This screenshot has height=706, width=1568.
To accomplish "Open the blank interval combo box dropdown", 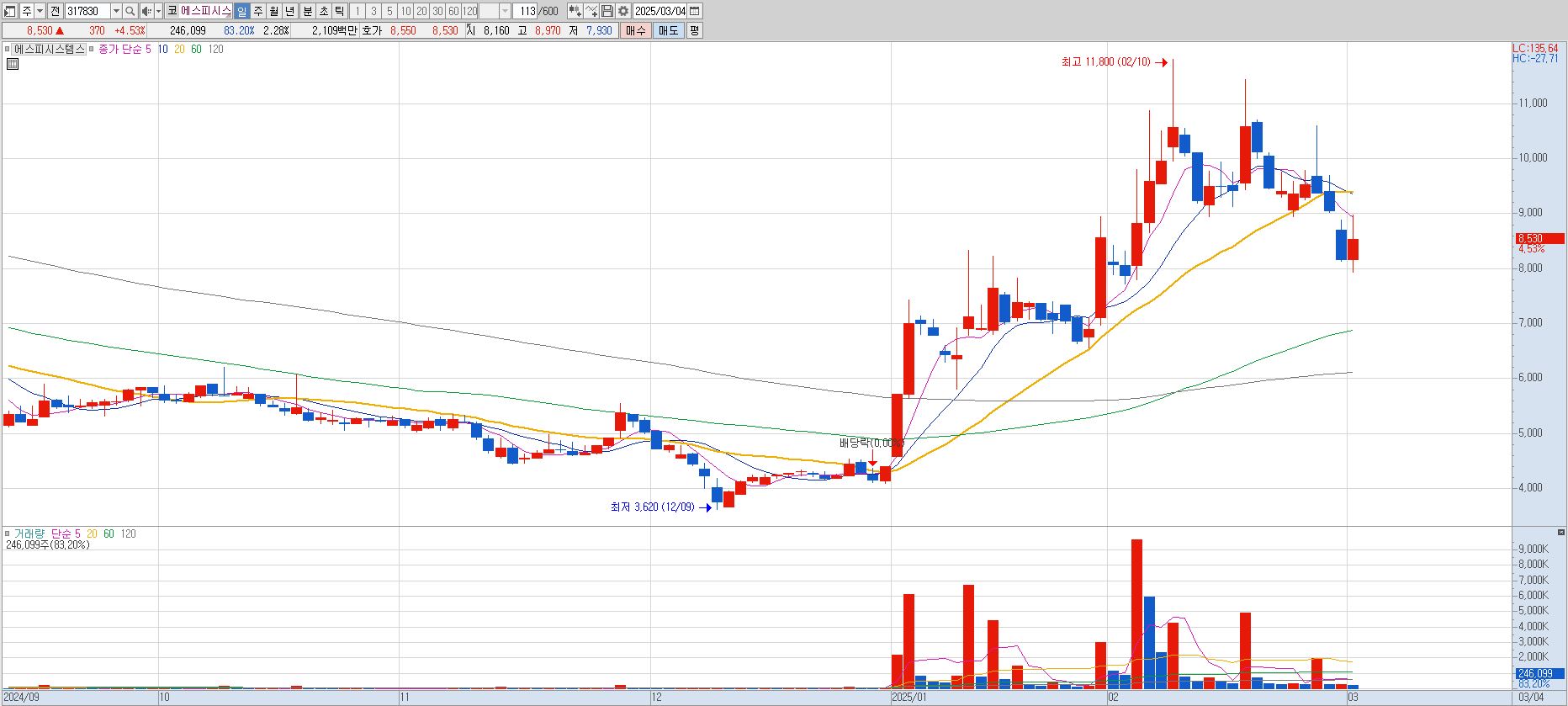I will (505, 11).
